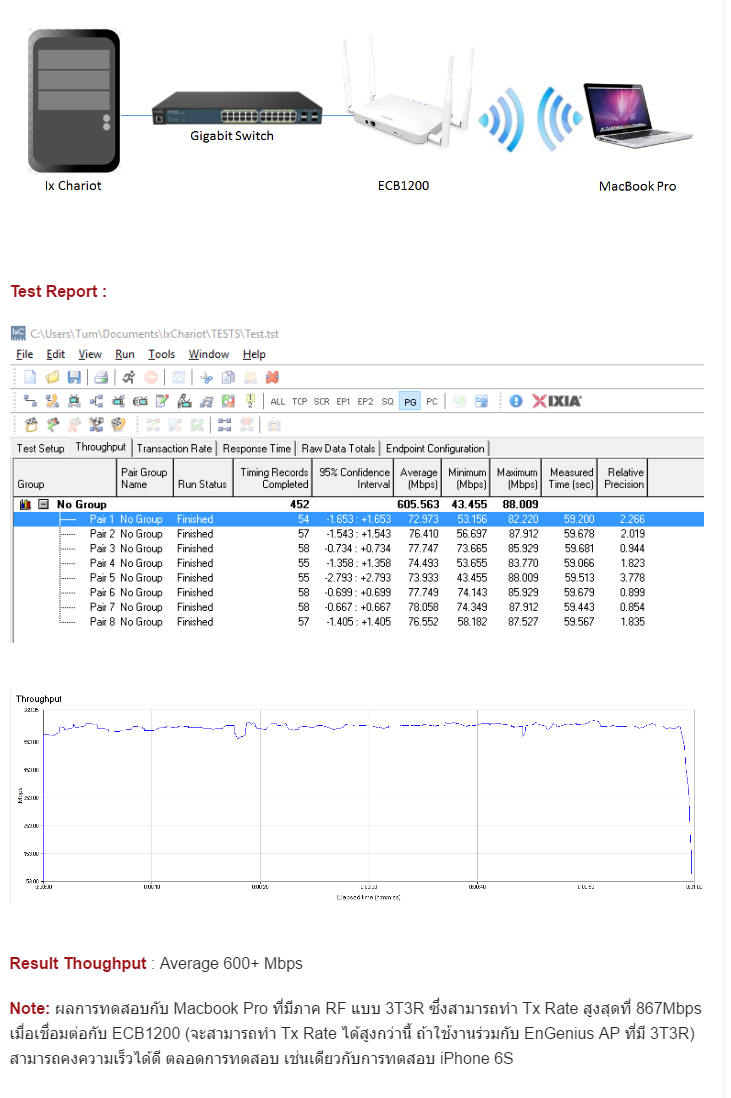Click the New test document icon

click(30, 377)
